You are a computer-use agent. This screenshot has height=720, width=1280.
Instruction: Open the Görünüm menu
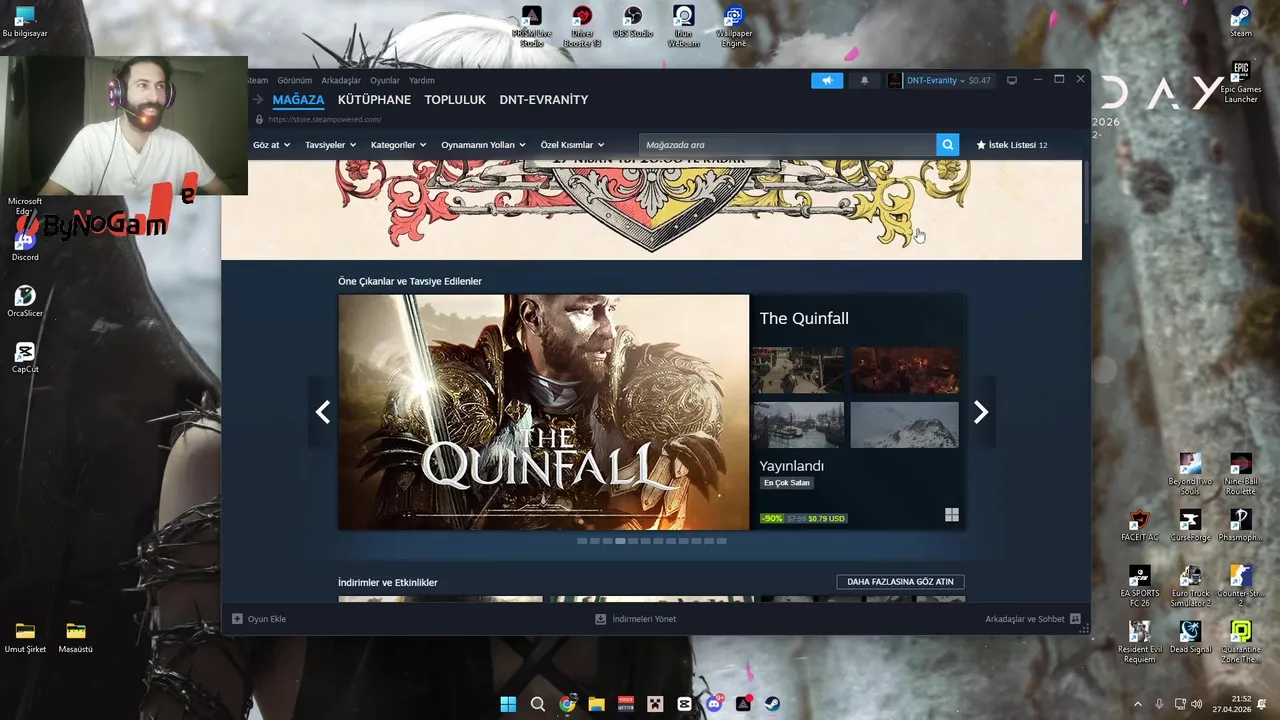tap(295, 80)
